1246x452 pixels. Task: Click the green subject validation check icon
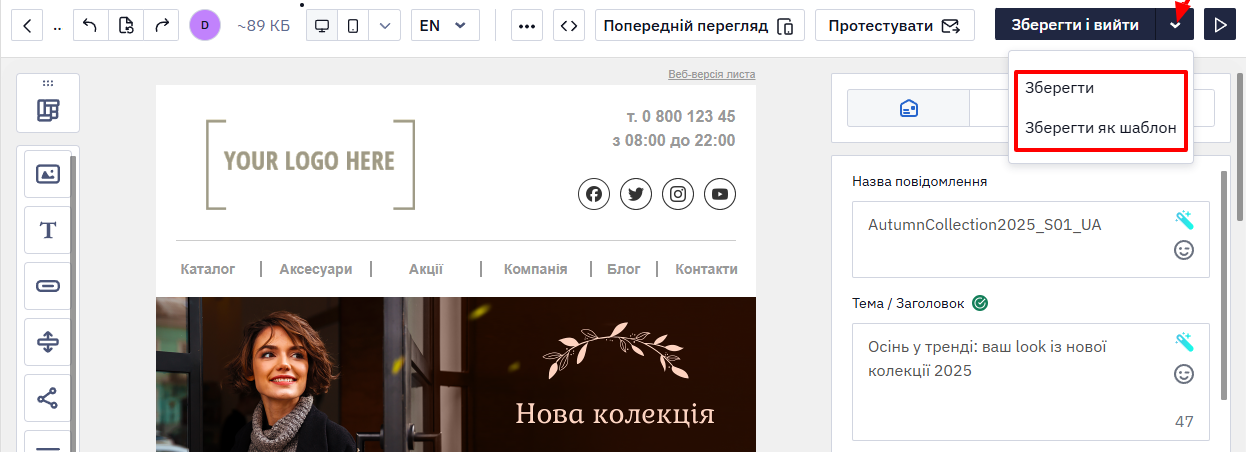click(x=980, y=303)
